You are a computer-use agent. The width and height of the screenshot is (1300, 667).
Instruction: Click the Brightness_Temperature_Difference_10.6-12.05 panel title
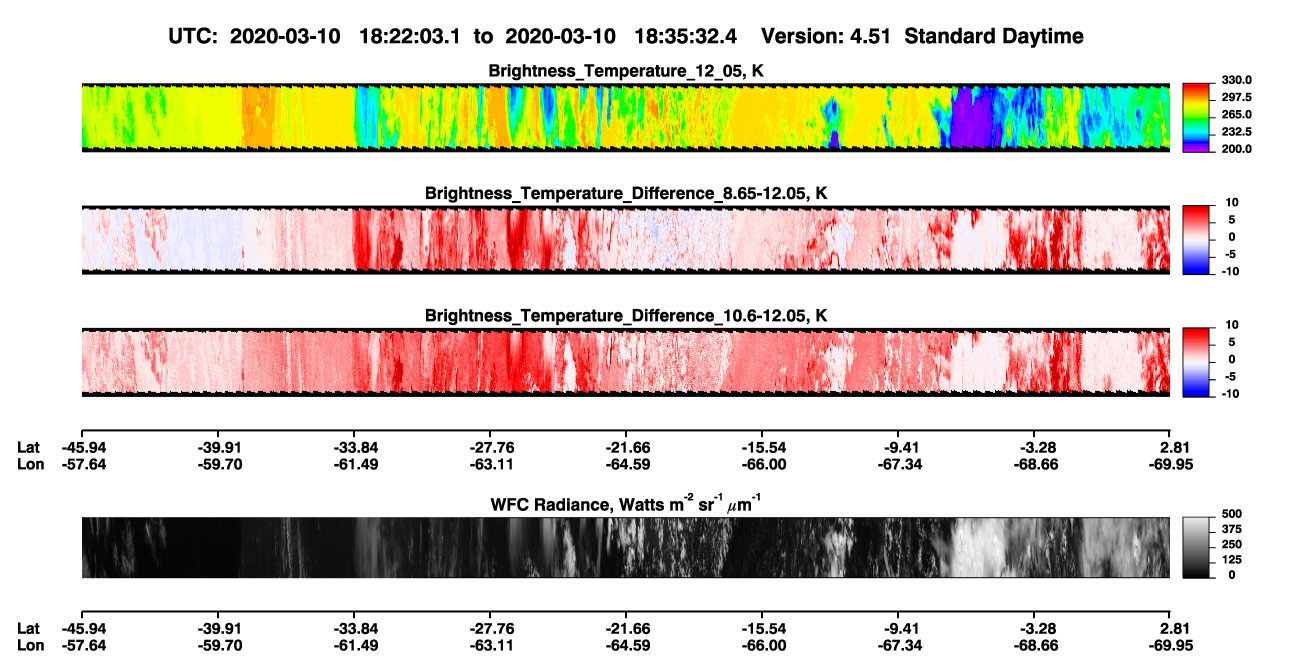(626, 316)
